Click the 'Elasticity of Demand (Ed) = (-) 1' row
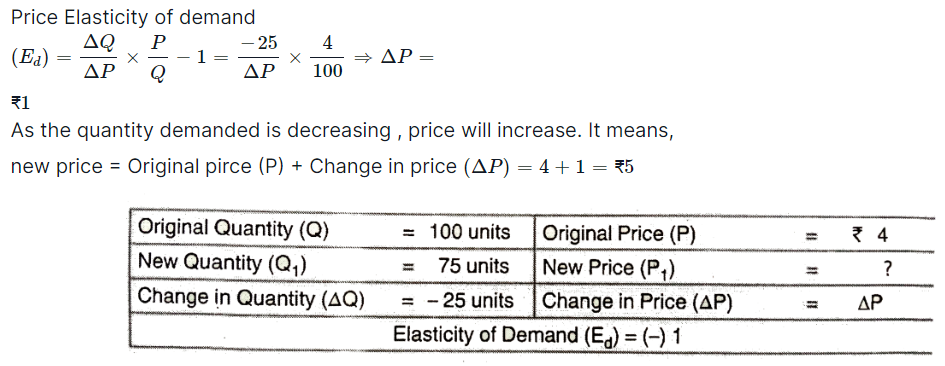The height and width of the screenshot is (366, 945). [536, 335]
